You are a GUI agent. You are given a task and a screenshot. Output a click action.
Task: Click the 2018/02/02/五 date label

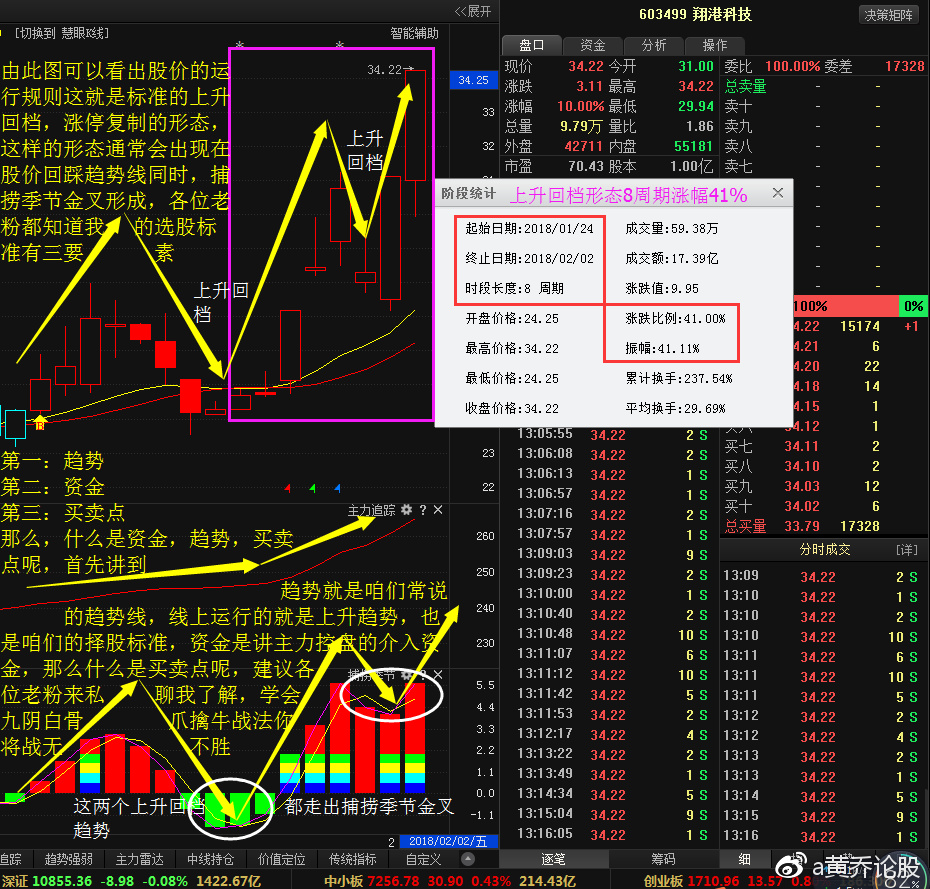(448, 841)
